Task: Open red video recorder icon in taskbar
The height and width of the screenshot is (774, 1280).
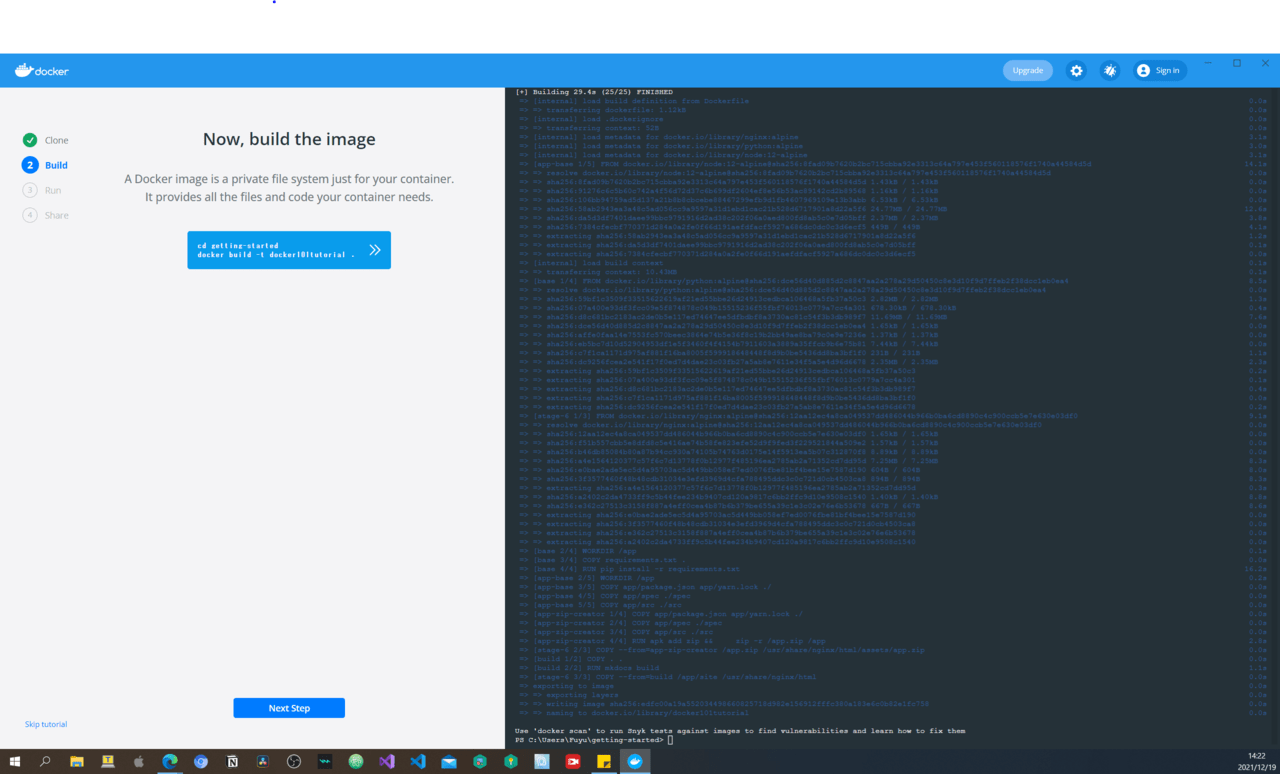Action: 573,761
